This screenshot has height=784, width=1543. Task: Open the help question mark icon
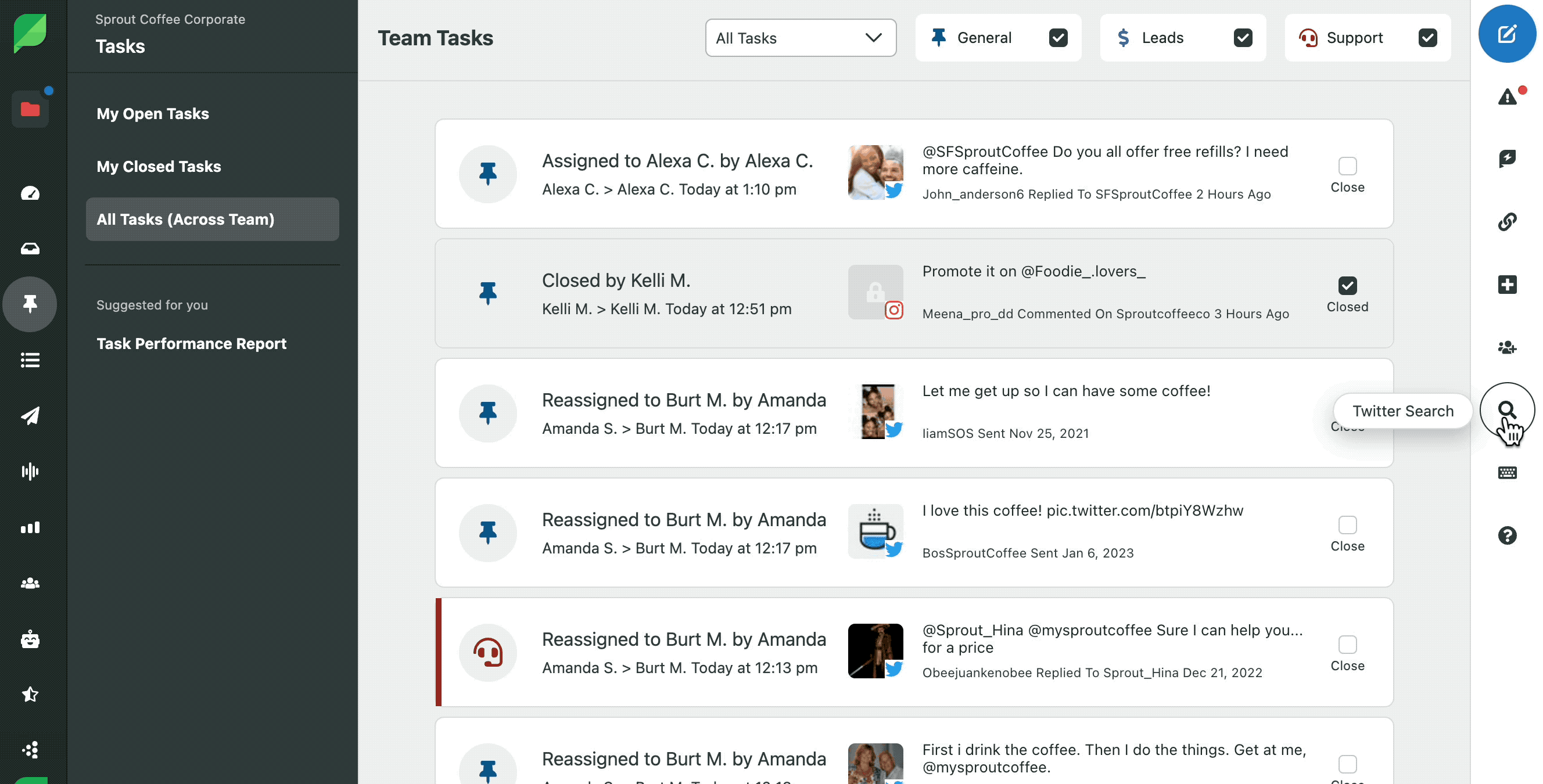[x=1507, y=535]
